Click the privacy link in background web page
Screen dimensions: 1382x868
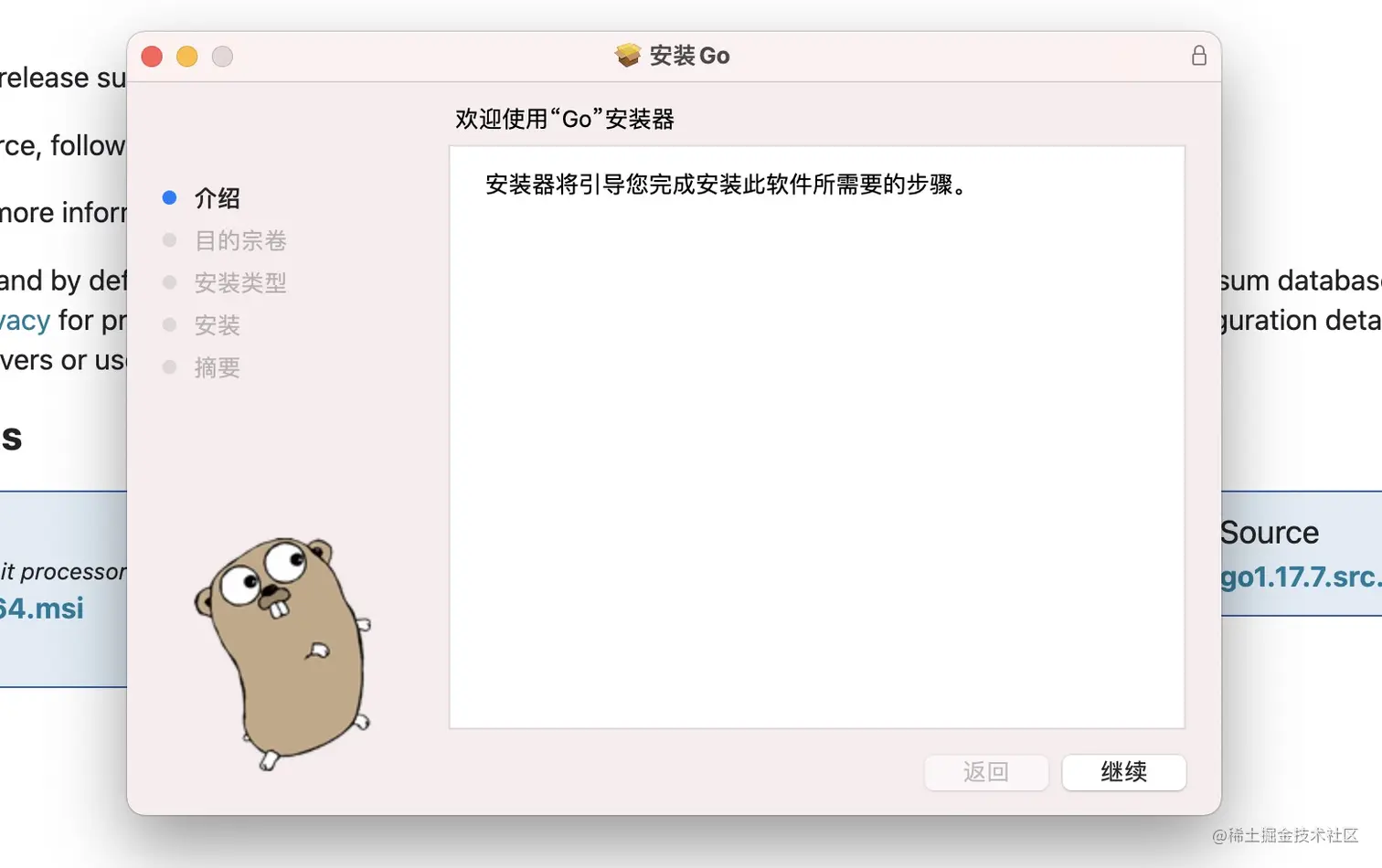[25, 321]
